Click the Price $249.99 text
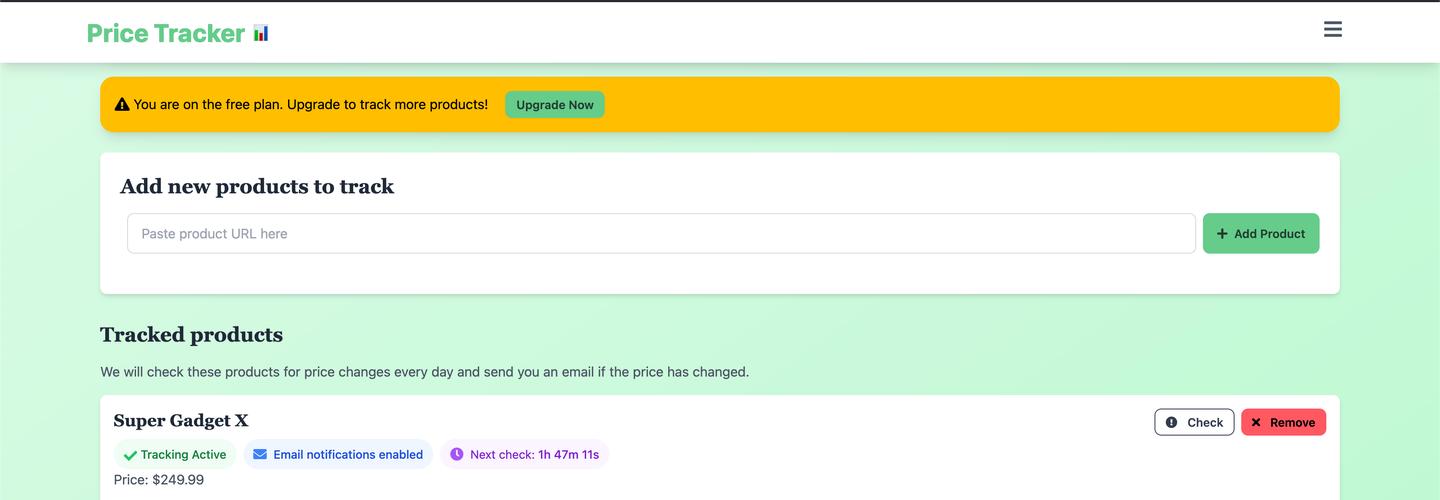 (x=159, y=480)
